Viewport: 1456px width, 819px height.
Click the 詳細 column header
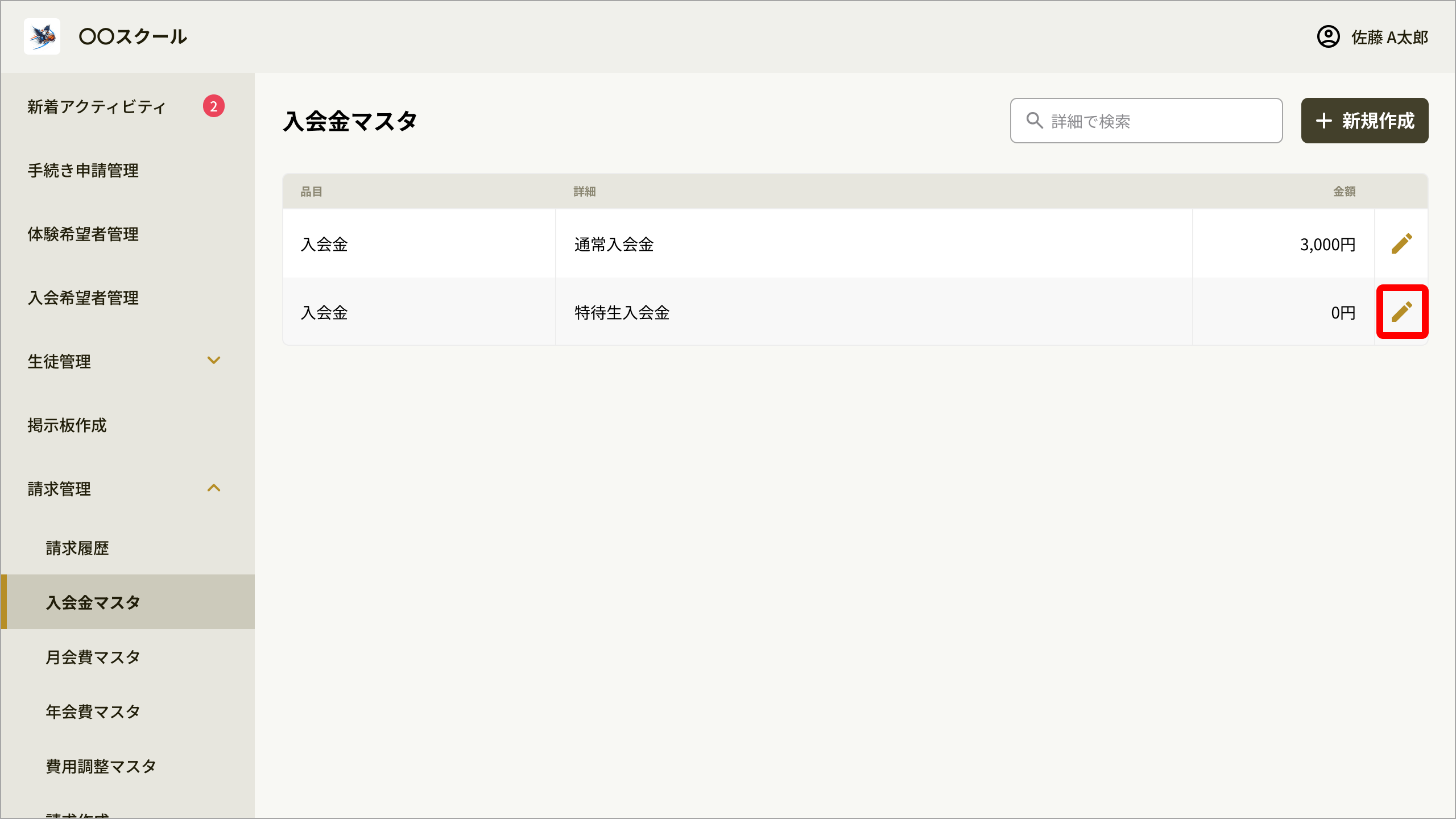pos(584,192)
